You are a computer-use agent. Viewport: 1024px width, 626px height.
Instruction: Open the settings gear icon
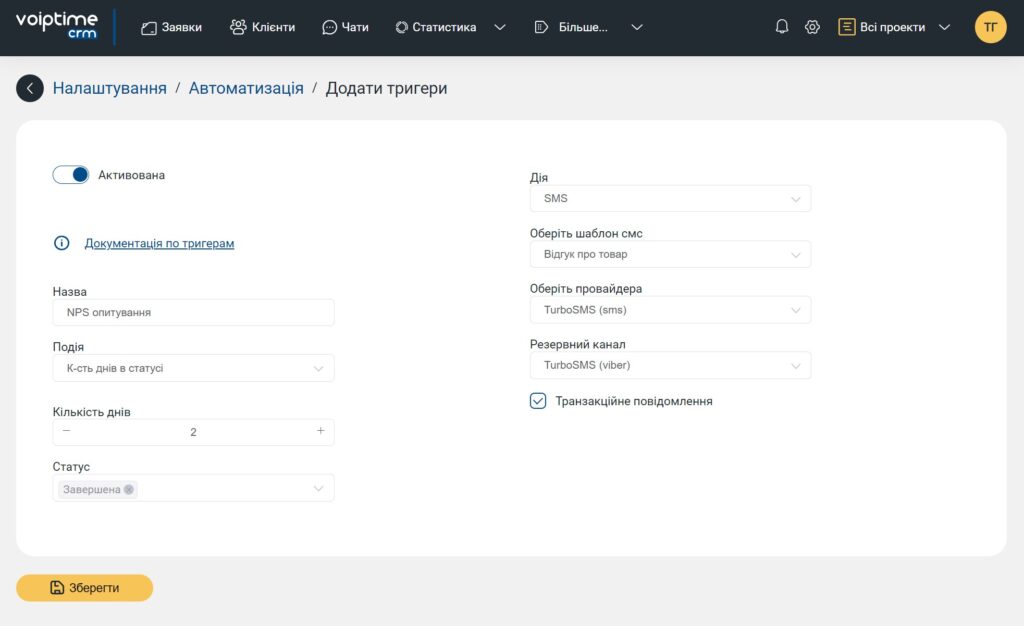click(812, 27)
